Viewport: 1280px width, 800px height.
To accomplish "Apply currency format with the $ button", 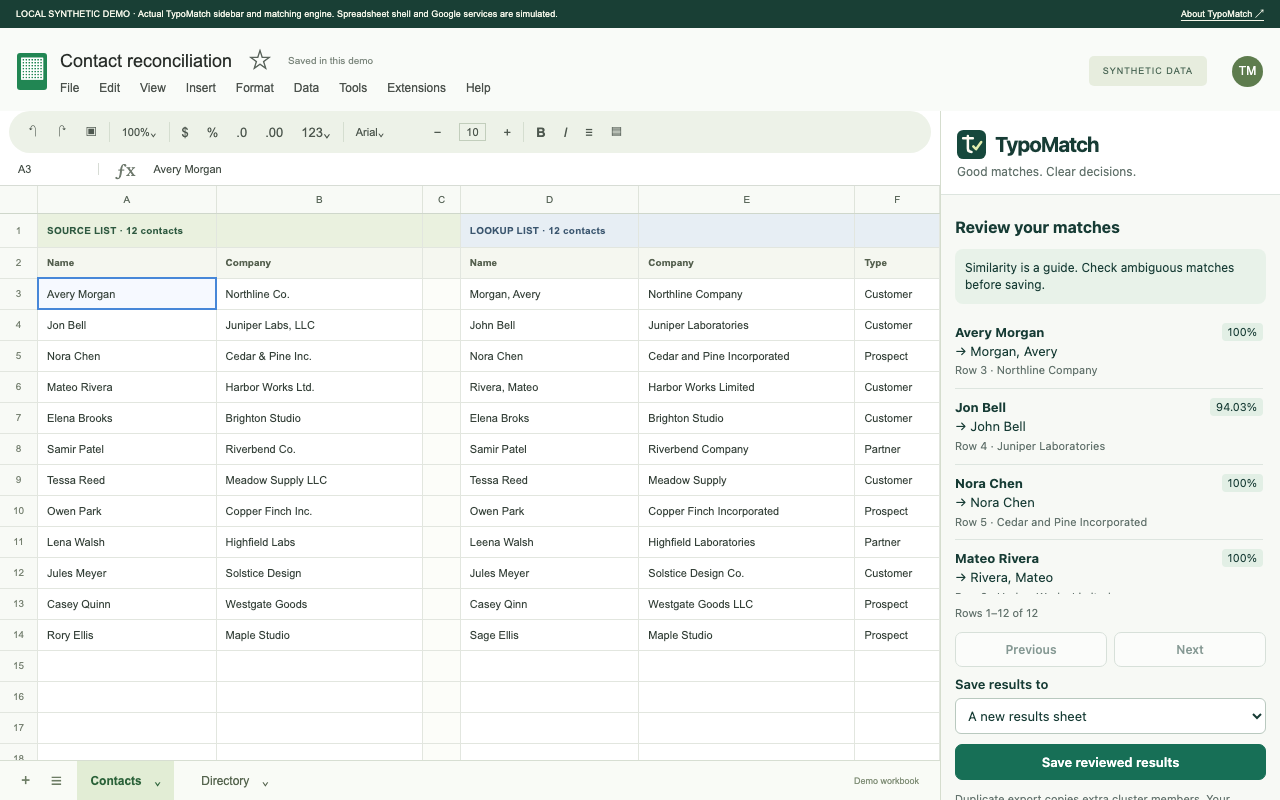I will 185,132.
